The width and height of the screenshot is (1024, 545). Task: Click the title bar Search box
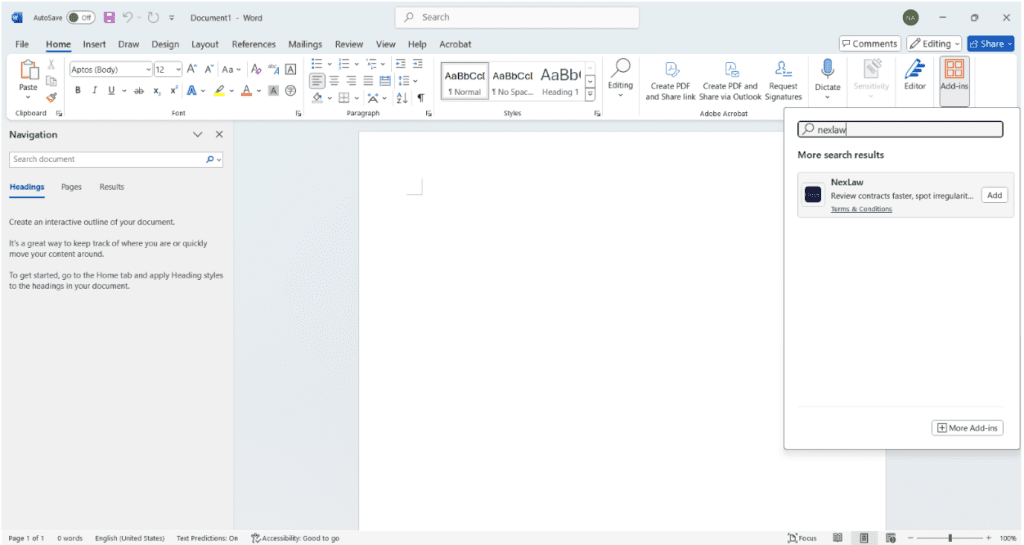tap(517, 18)
